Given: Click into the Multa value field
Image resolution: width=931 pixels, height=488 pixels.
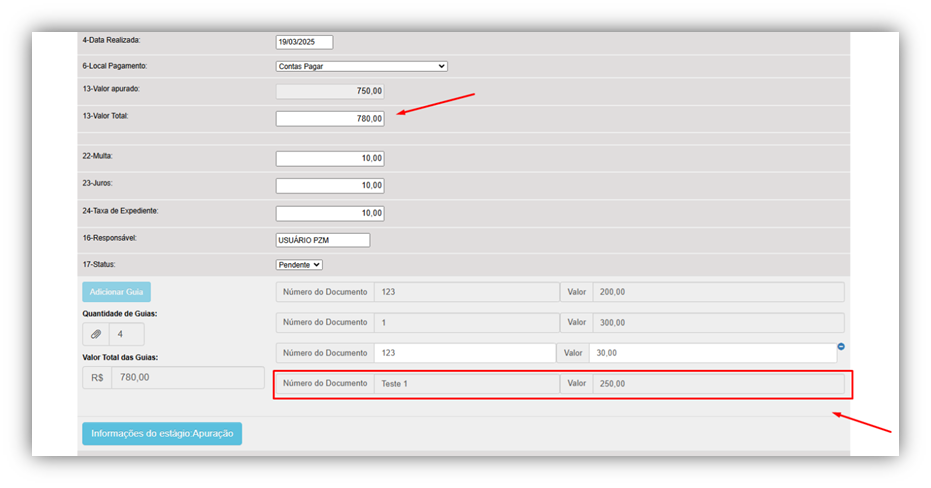Looking at the screenshot, I should pyautogui.click(x=329, y=158).
